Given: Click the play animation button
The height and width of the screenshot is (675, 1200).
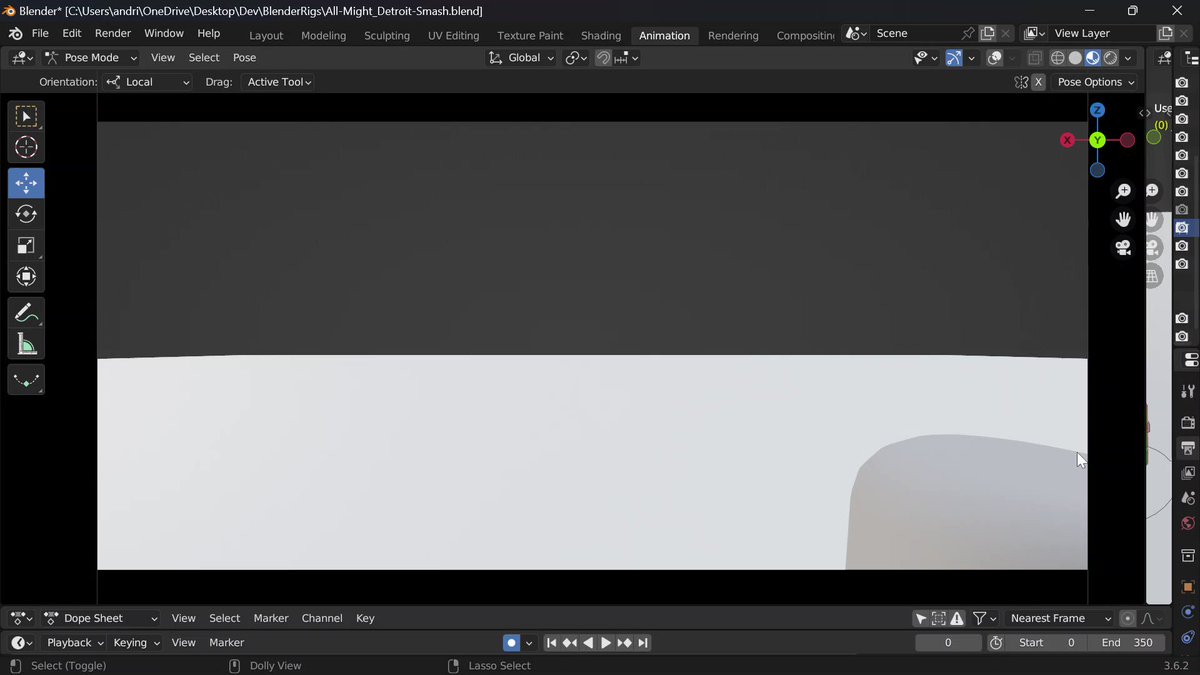Looking at the screenshot, I should [x=606, y=643].
